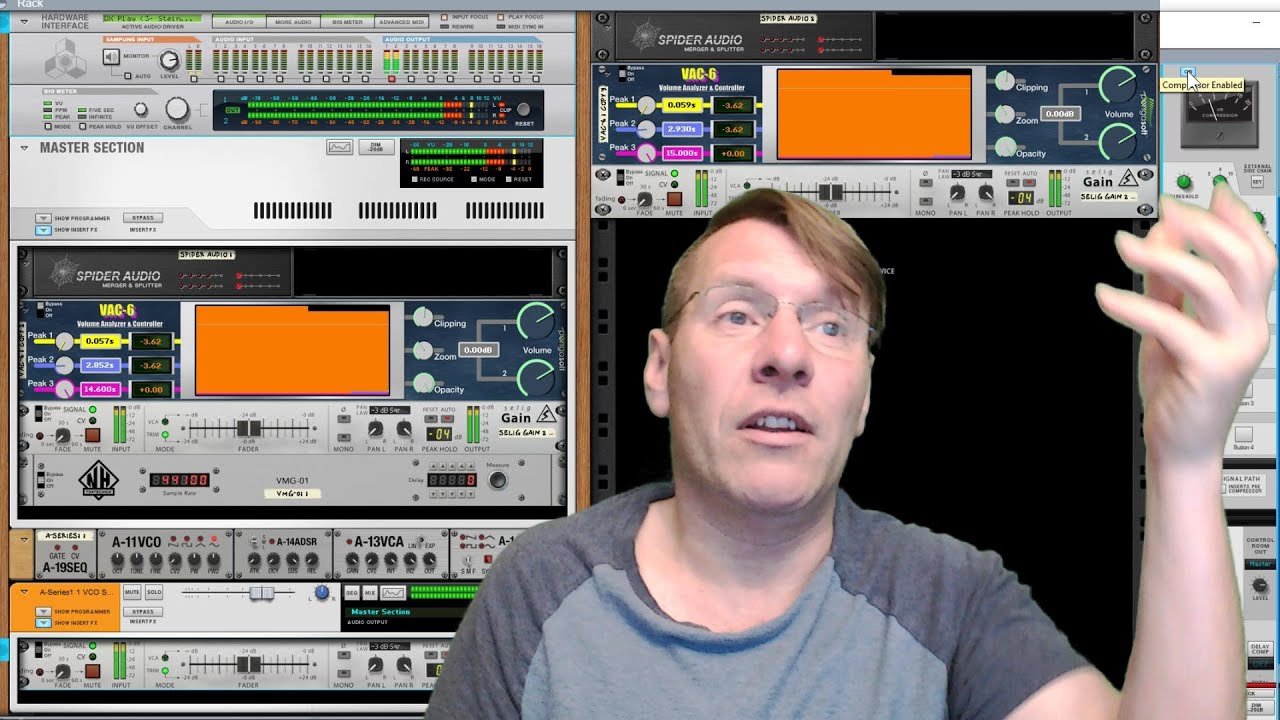The width and height of the screenshot is (1280, 720).
Task: Click the DIM -20dB button
Action: [x=375, y=147]
